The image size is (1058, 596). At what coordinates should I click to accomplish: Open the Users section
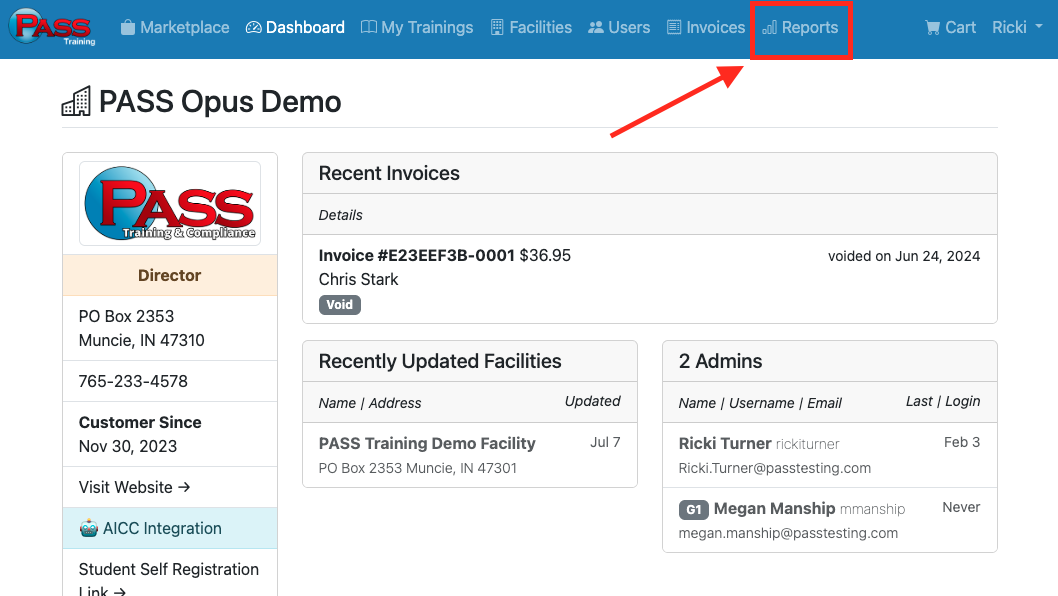(619, 28)
